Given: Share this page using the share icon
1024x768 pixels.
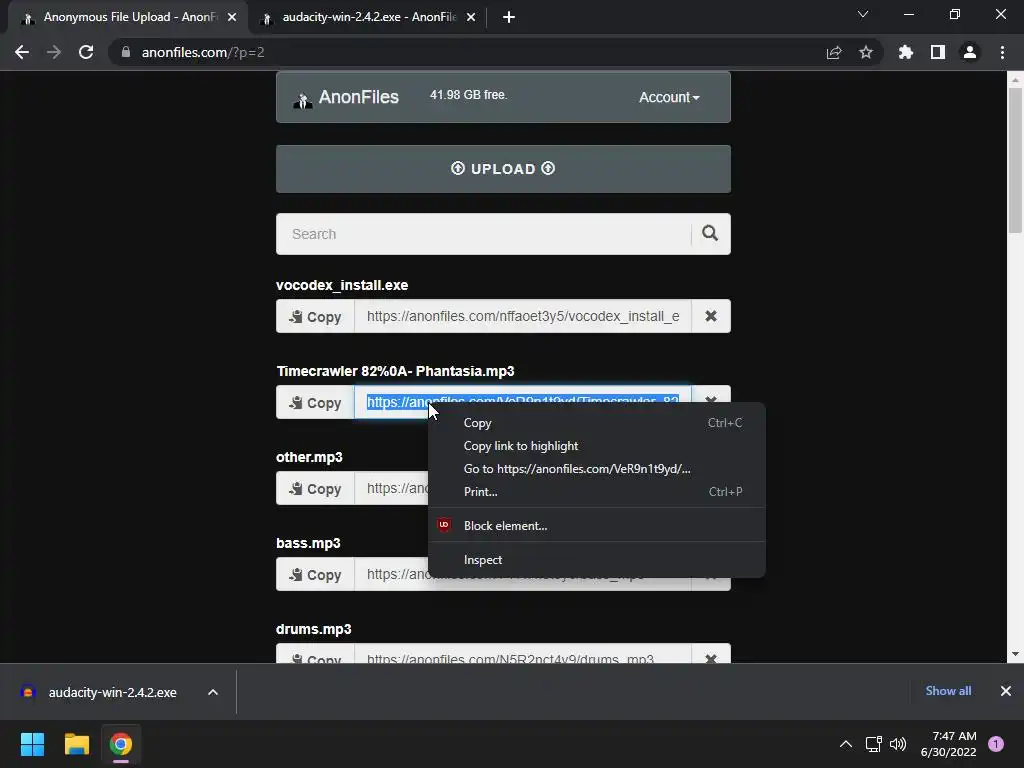Looking at the screenshot, I should 834,52.
